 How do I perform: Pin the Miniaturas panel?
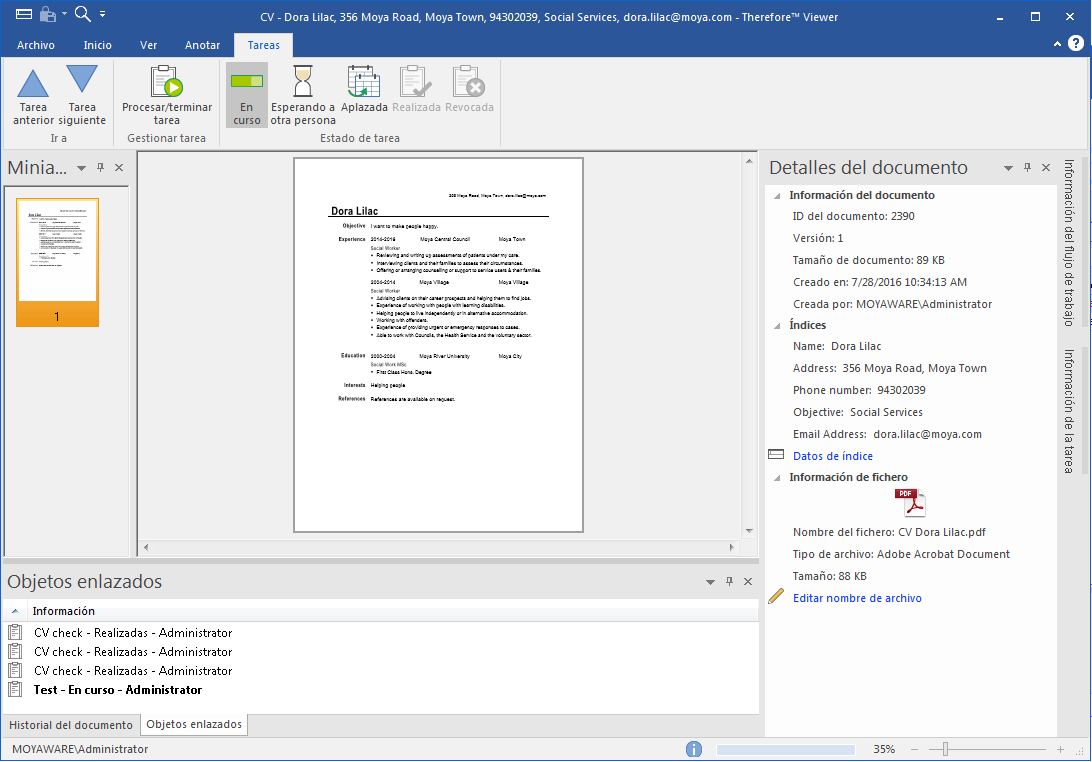click(x=100, y=168)
